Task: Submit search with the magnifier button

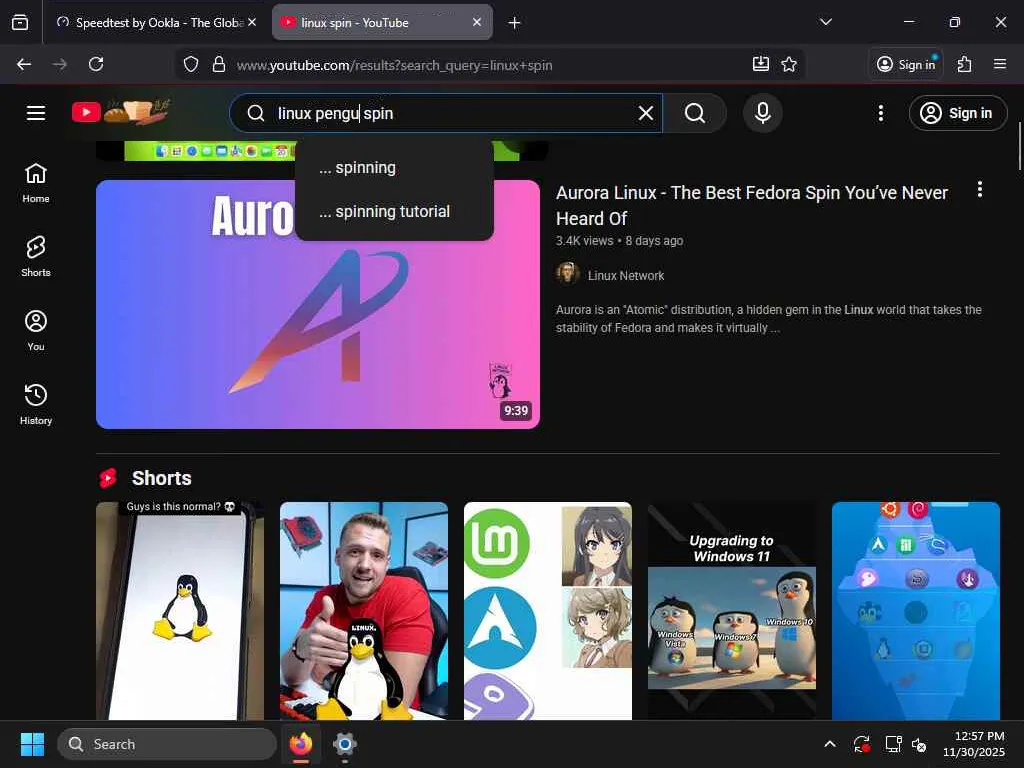Action: (695, 113)
